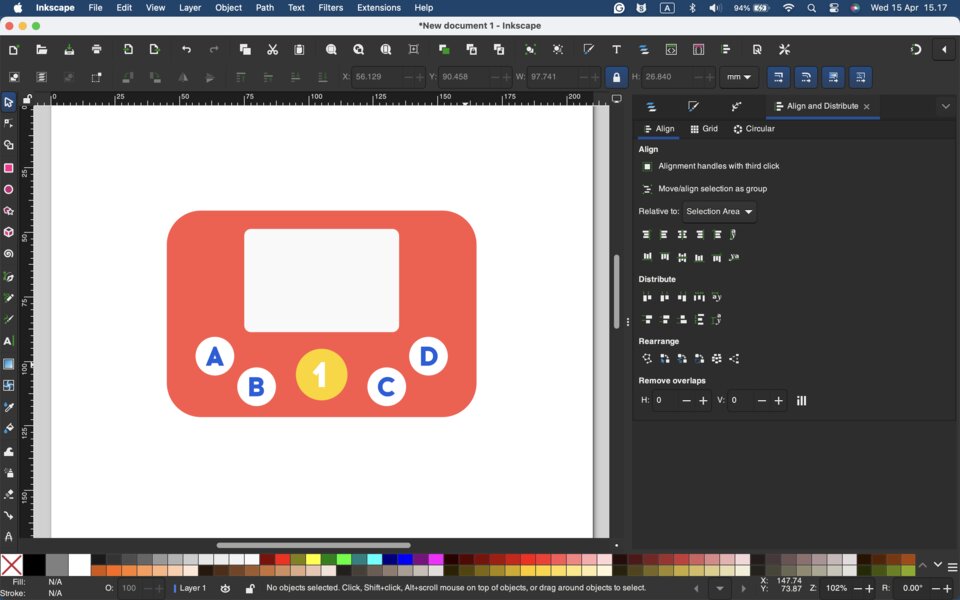Open the mm units dropdown
Image resolution: width=960 pixels, height=600 pixels.
coord(739,77)
